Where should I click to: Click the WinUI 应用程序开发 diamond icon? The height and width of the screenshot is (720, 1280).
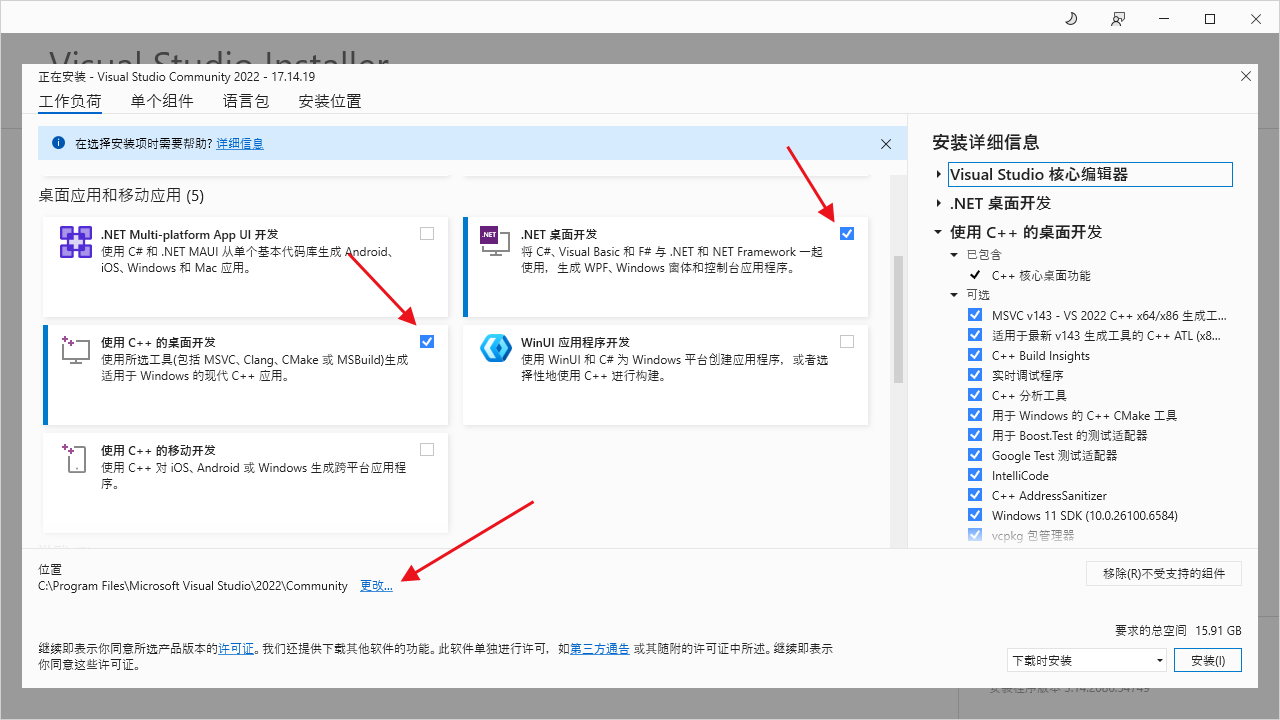(x=495, y=350)
